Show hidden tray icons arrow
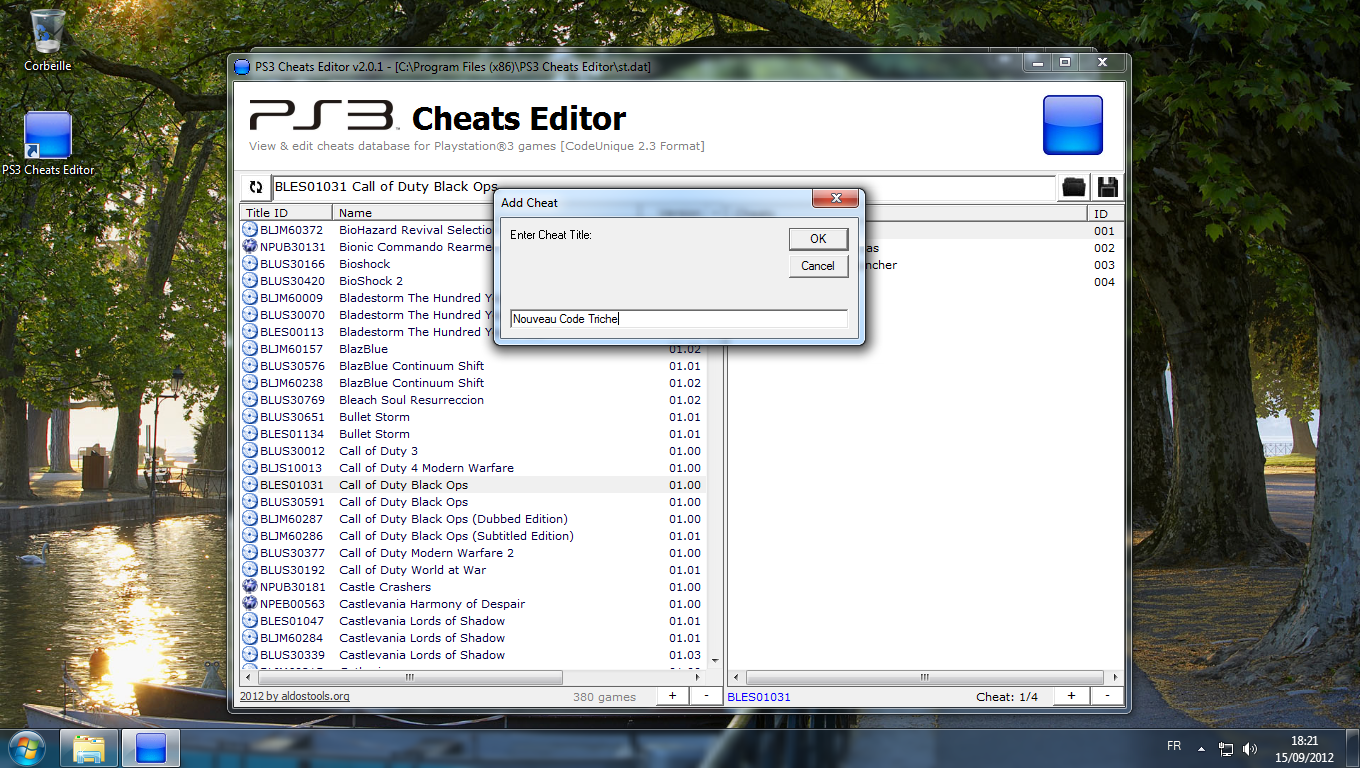Screen dimensions: 1360x768 coord(1203,748)
